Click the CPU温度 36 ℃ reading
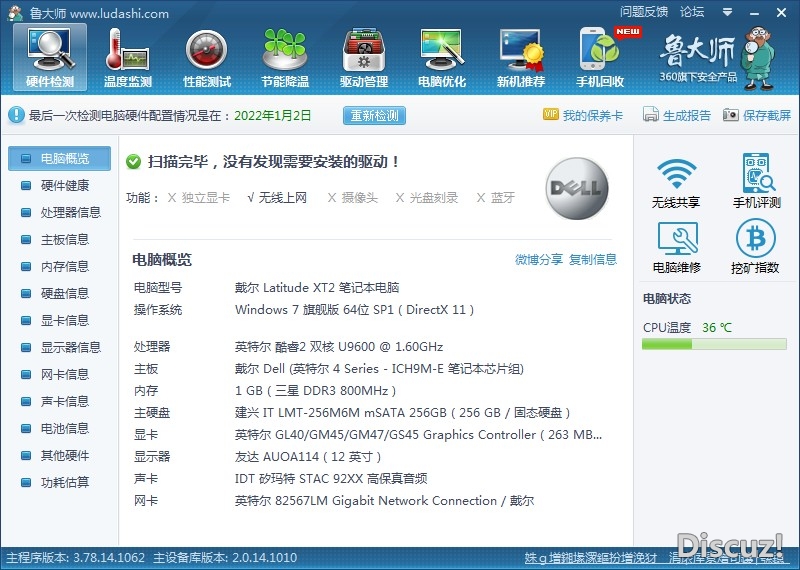 tap(687, 328)
